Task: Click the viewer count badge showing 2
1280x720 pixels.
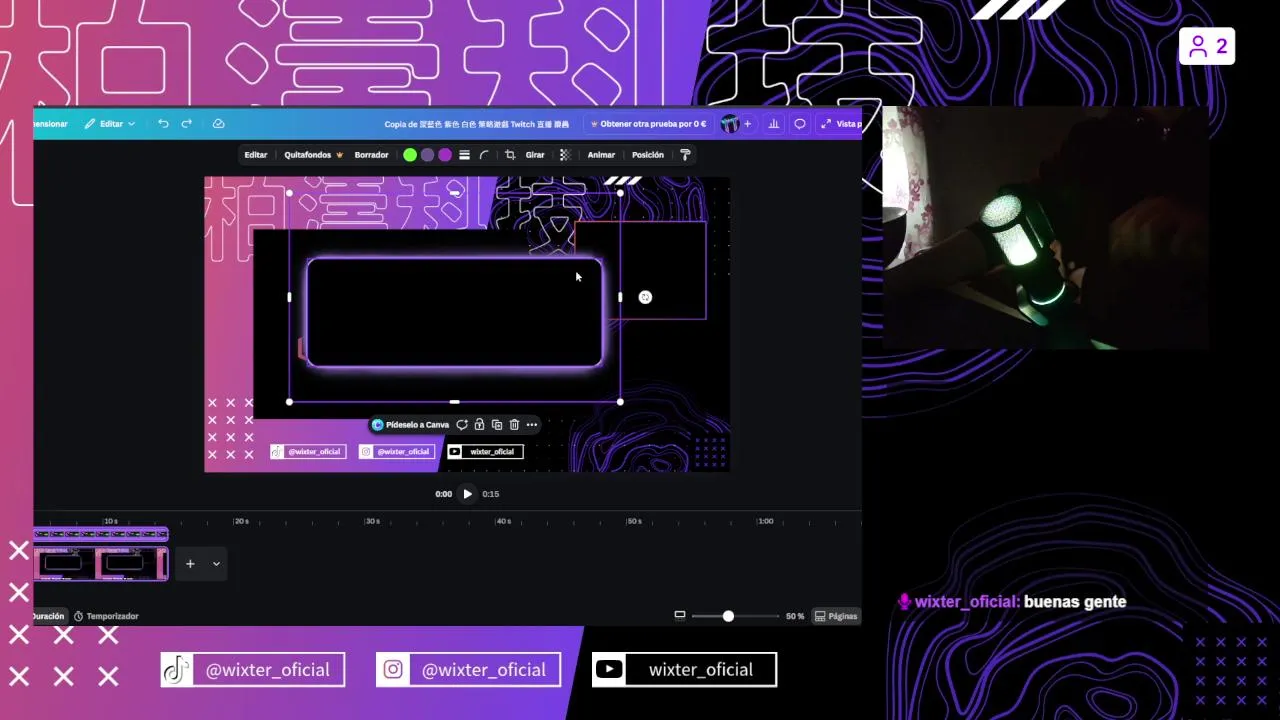Action: coord(1207,47)
